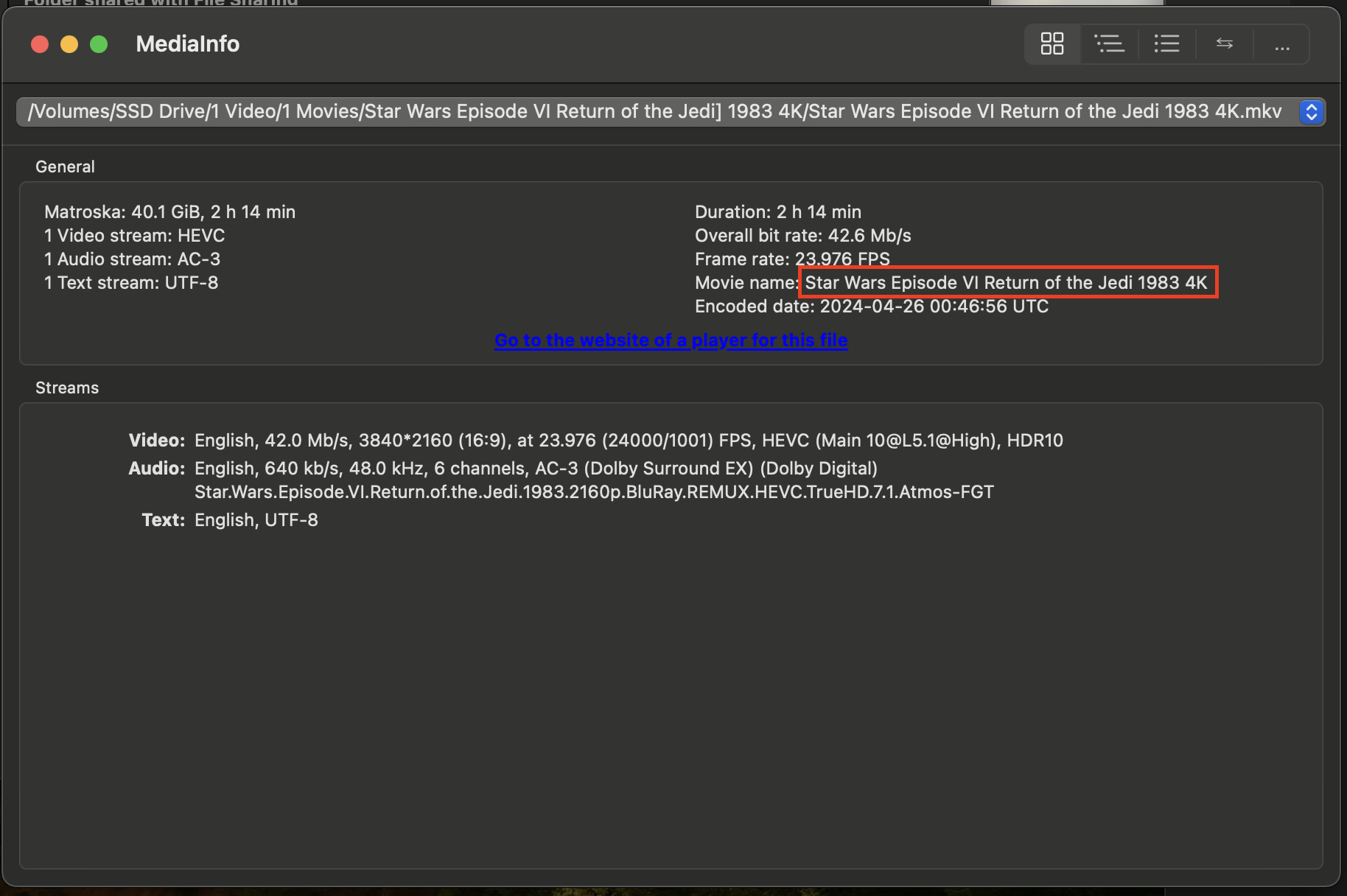The image size is (1347, 896).
Task: Click the 'Encoded date: 2024-04-26' line
Action: 872,307
